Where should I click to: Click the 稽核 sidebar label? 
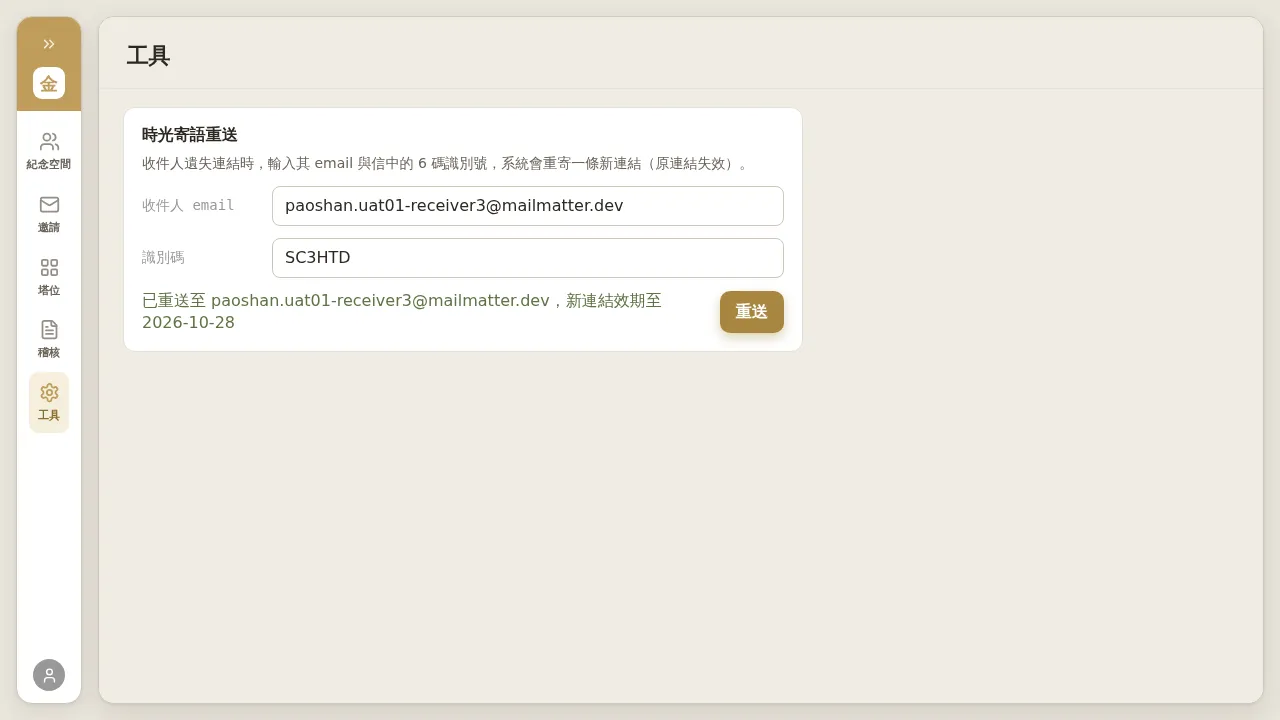point(49,352)
